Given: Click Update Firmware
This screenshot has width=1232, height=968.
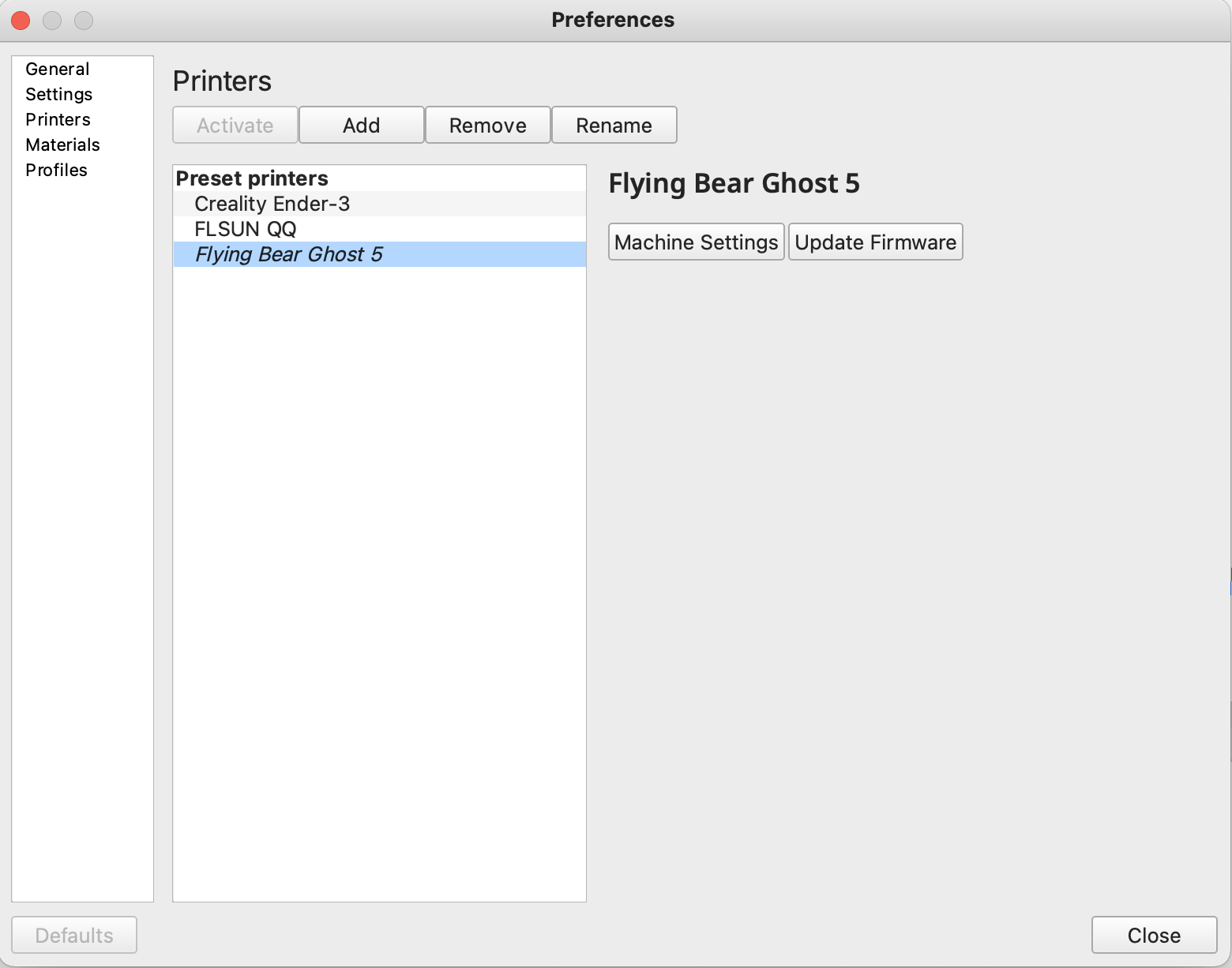Looking at the screenshot, I should [875, 242].
